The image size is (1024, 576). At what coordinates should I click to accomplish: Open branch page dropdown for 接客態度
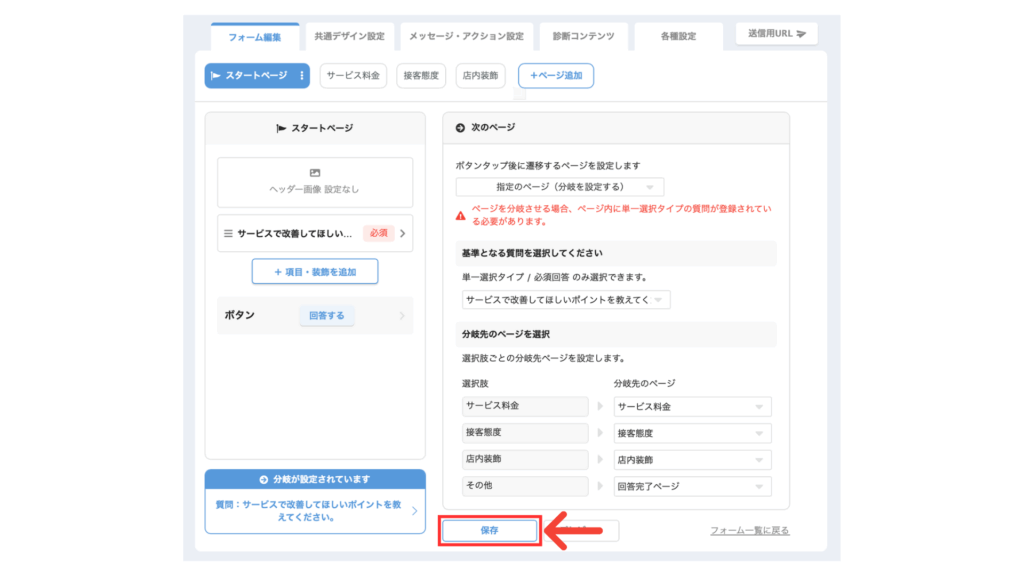pyautogui.click(x=692, y=434)
